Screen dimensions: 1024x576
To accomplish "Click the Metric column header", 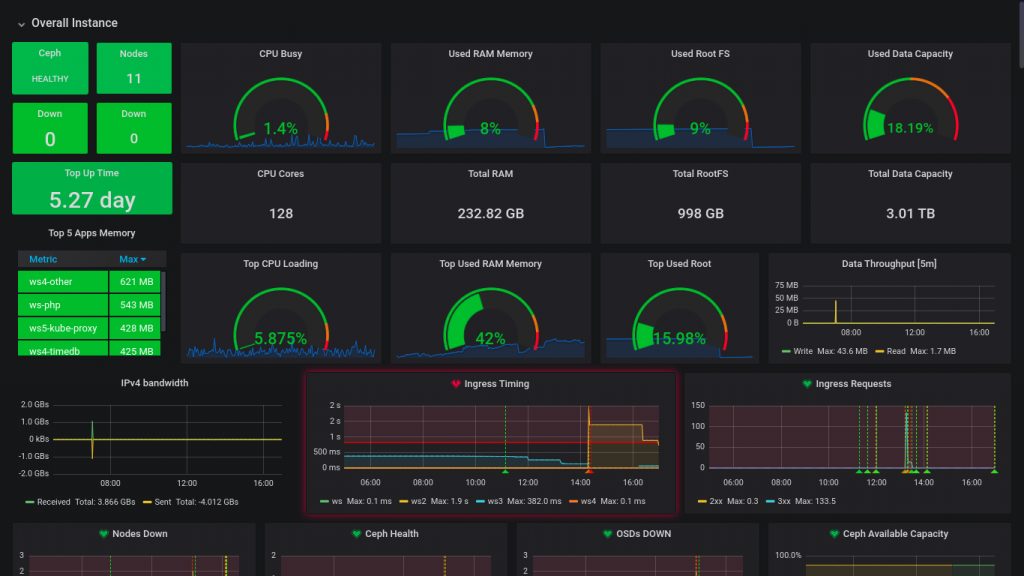I will click(x=43, y=259).
